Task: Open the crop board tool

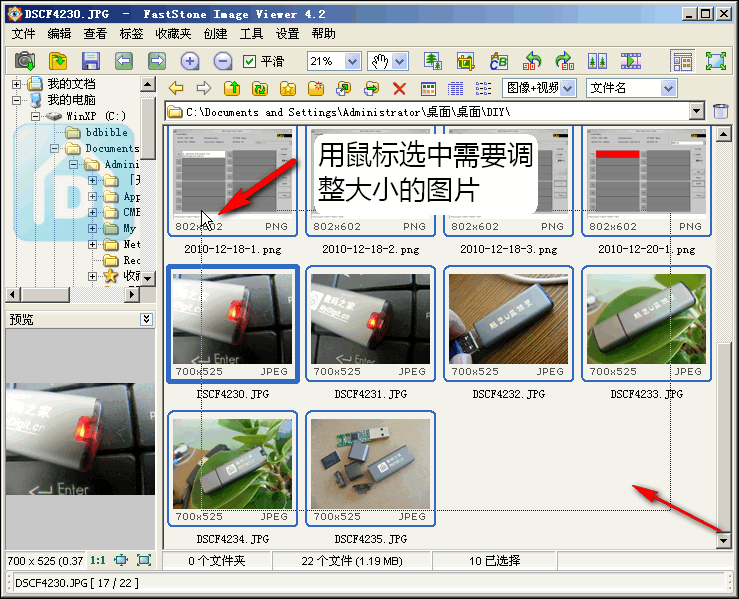Action: point(466,61)
